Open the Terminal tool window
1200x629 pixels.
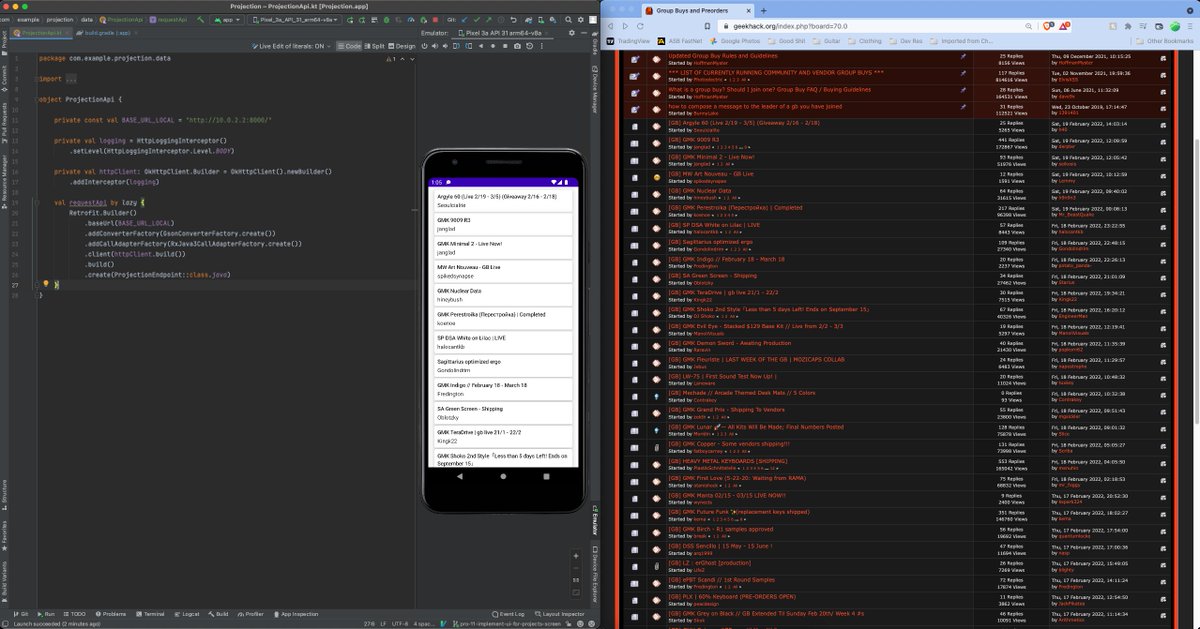(x=150, y=614)
